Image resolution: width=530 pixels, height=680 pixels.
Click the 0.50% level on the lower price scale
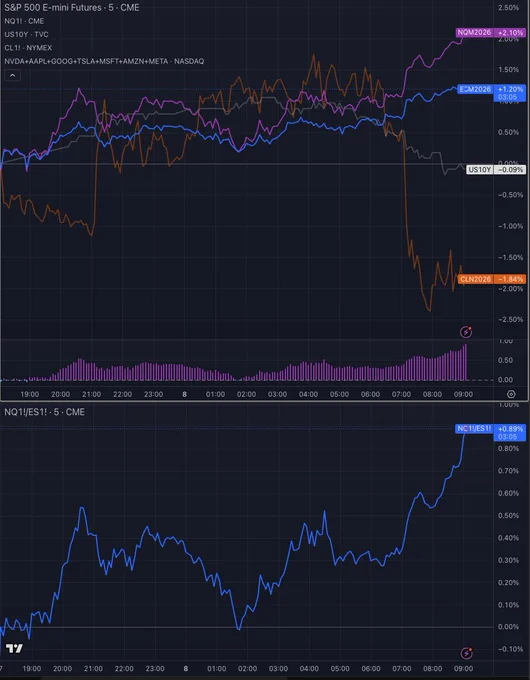coord(508,515)
